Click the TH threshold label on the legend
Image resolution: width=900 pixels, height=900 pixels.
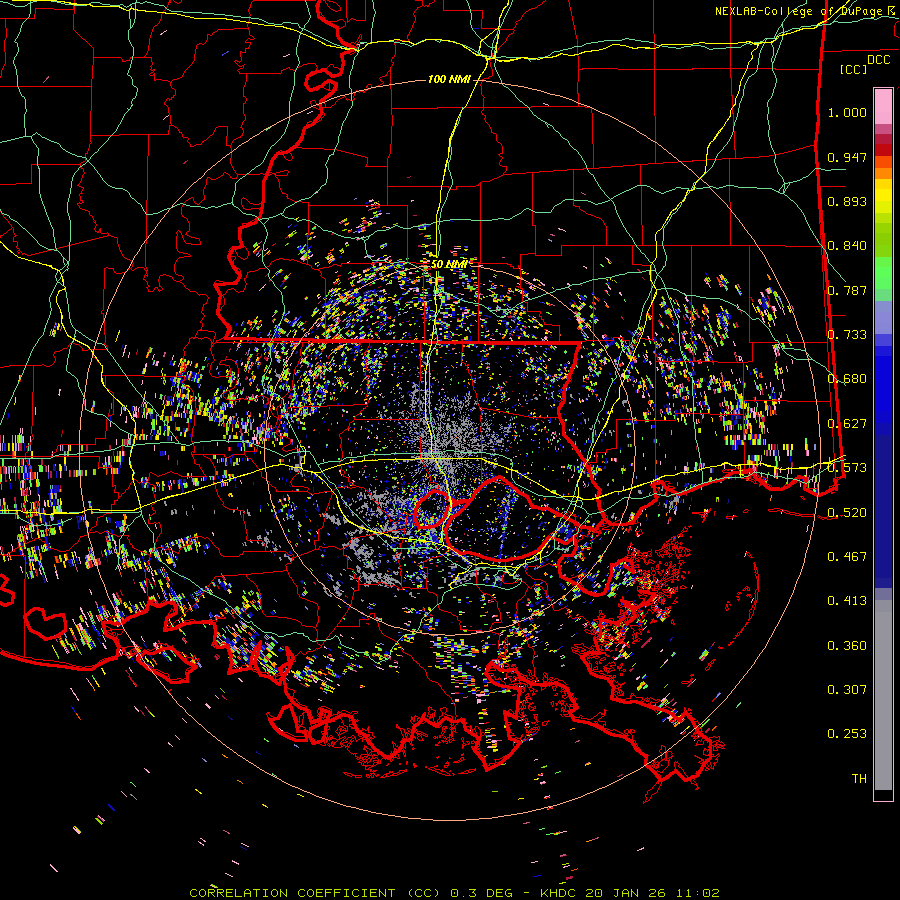tap(859, 779)
